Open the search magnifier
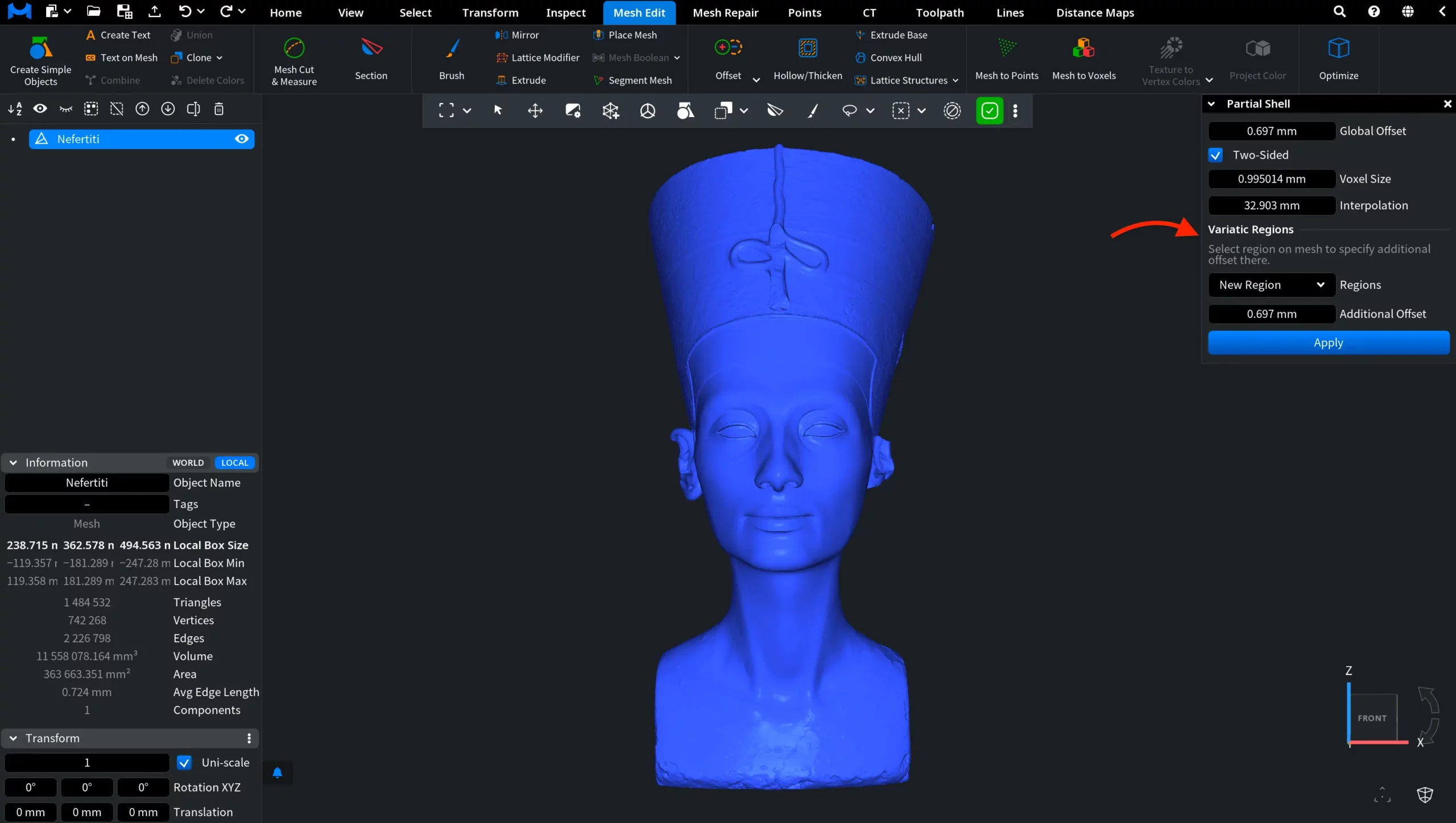Image resolution: width=1456 pixels, height=823 pixels. click(x=1339, y=12)
